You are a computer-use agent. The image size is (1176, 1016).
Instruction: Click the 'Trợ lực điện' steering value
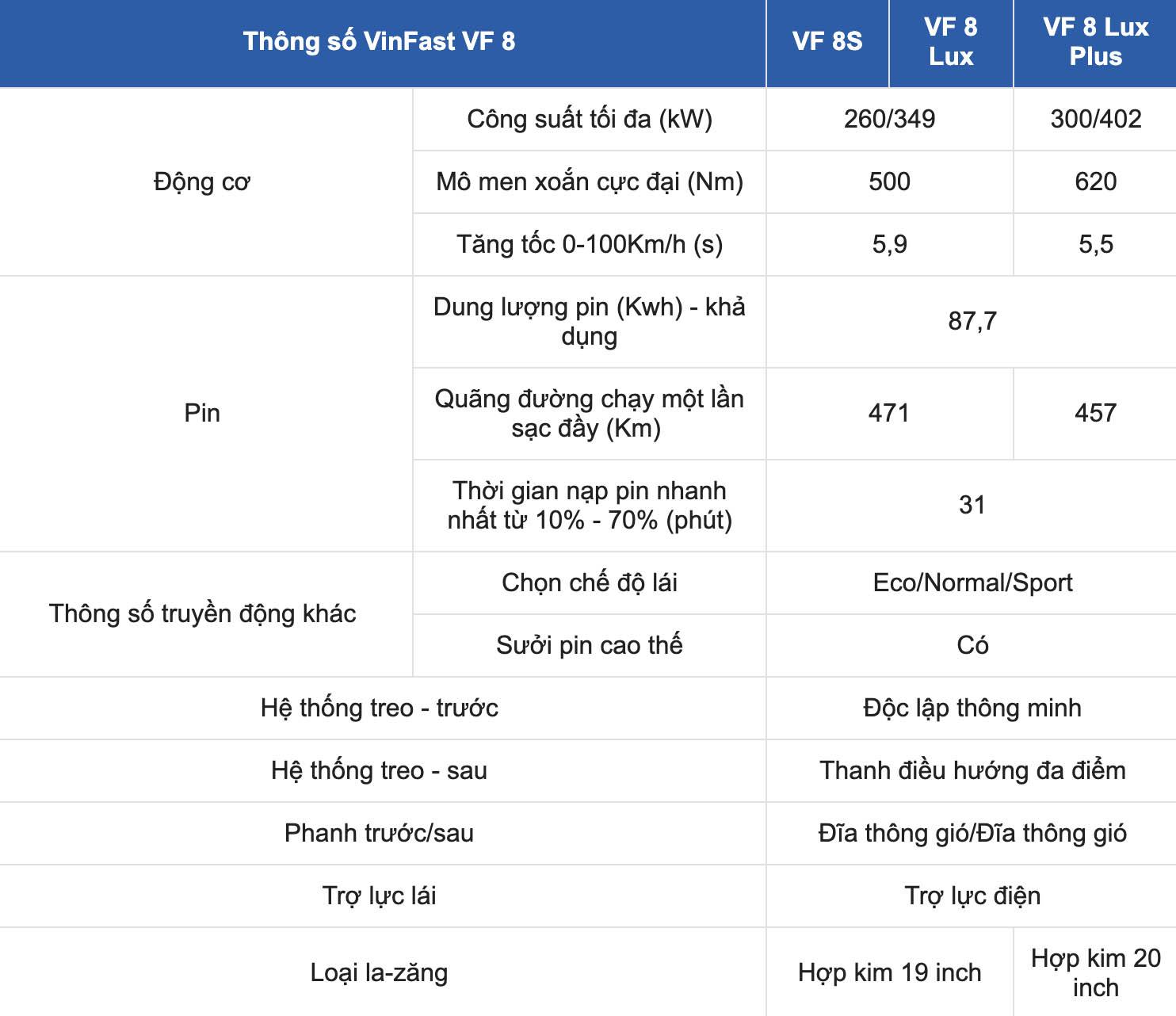click(972, 896)
